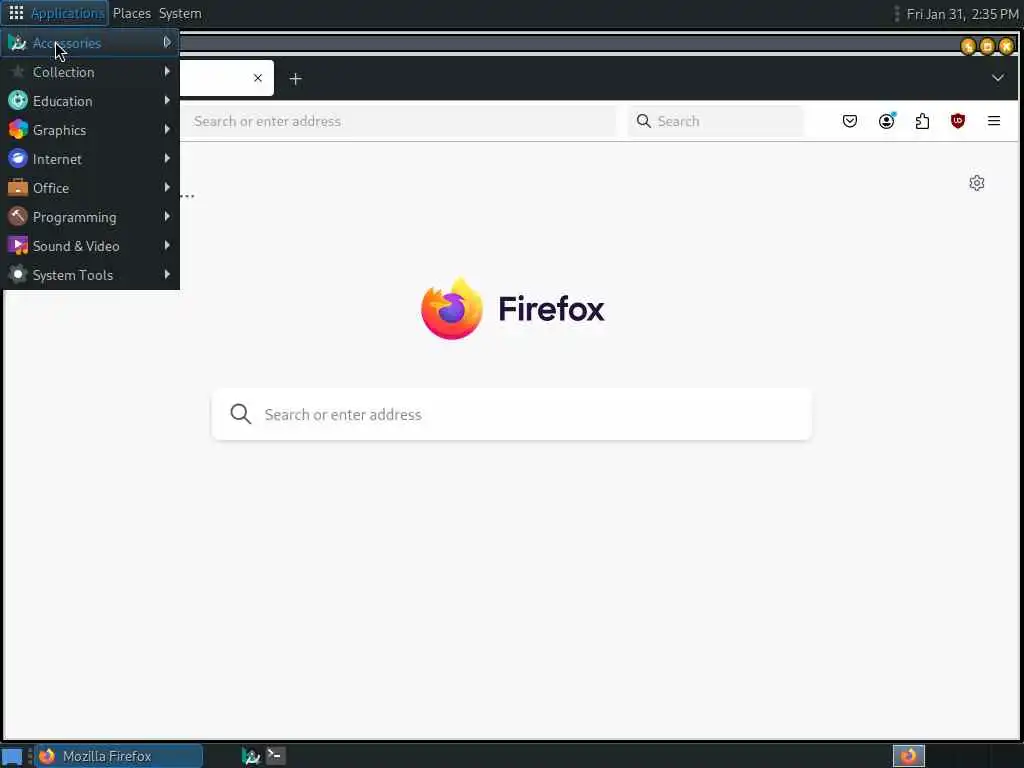Image resolution: width=1024 pixels, height=768 pixels.
Task: Expand the Graphics submenu arrow
Action: pyautogui.click(x=167, y=129)
